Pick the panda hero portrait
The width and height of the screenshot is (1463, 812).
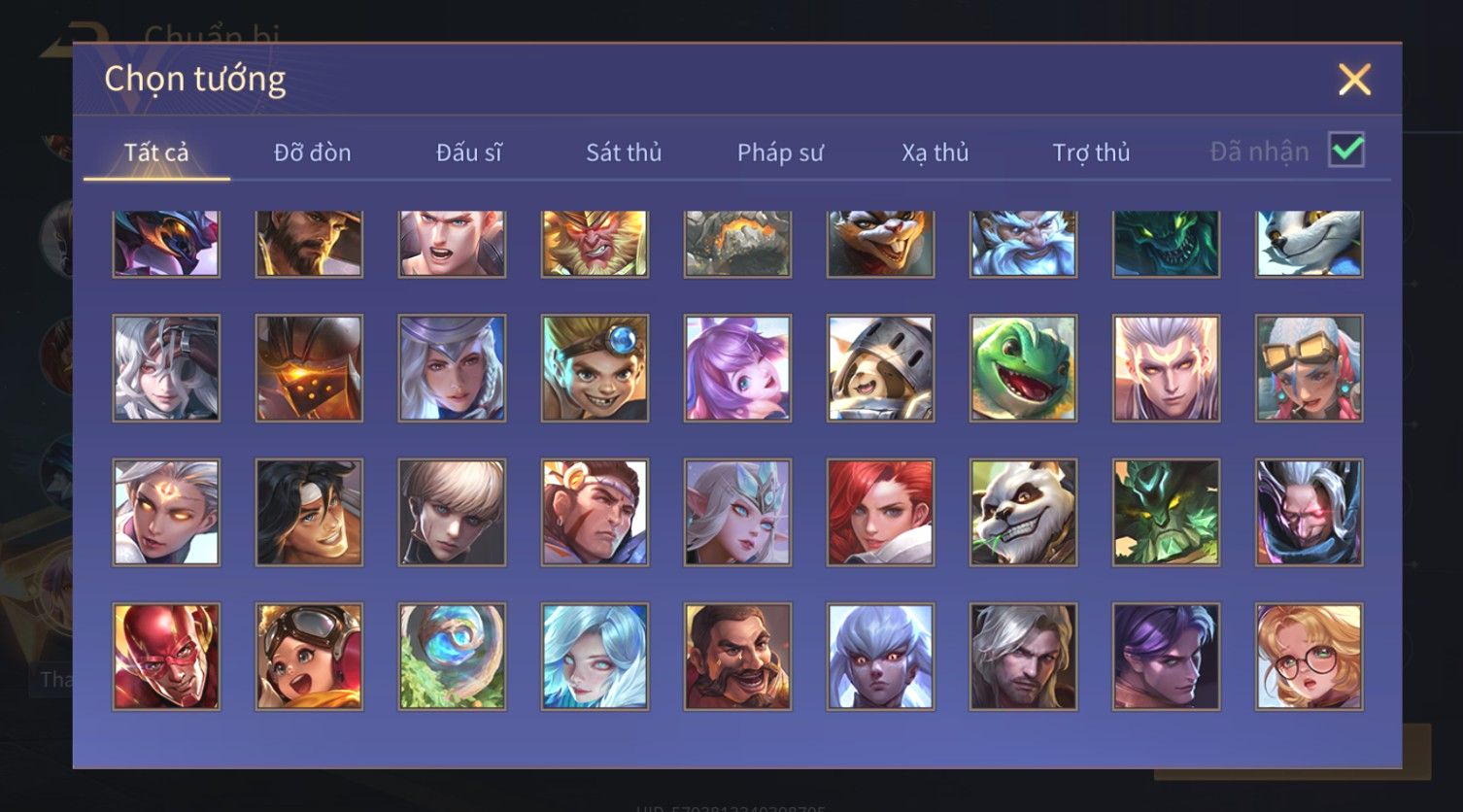pos(1023,513)
